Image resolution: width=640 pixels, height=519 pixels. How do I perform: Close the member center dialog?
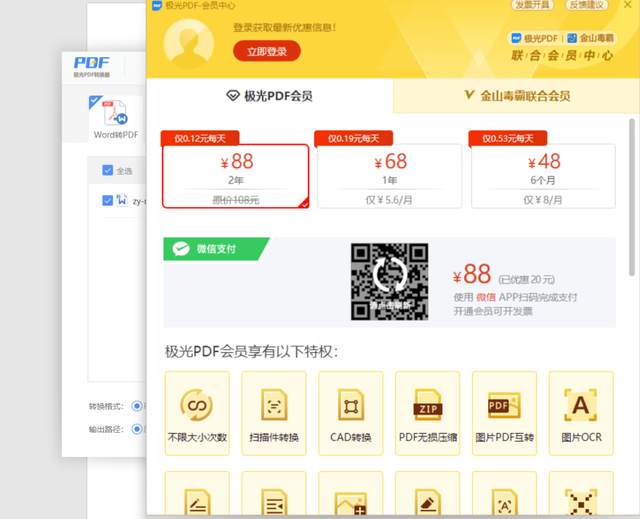pos(628,4)
